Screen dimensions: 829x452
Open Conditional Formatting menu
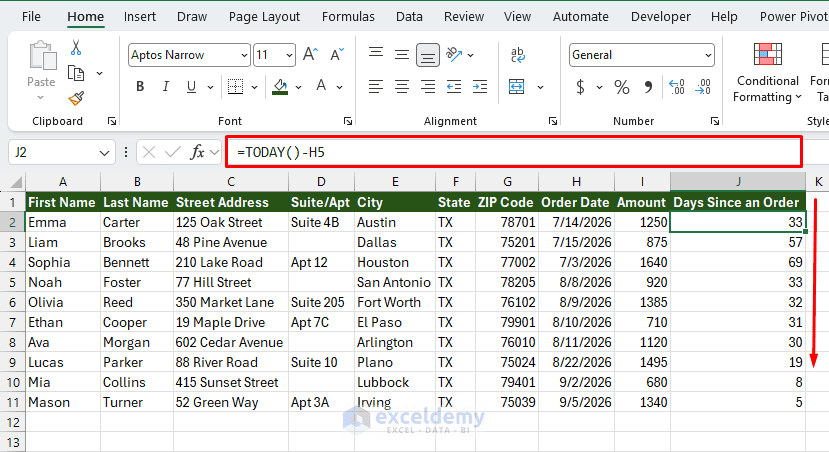[768, 72]
